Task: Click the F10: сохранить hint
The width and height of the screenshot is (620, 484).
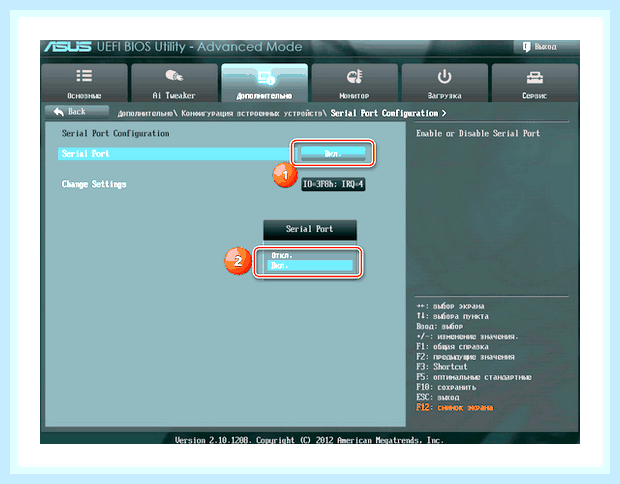Action: click(x=446, y=388)
